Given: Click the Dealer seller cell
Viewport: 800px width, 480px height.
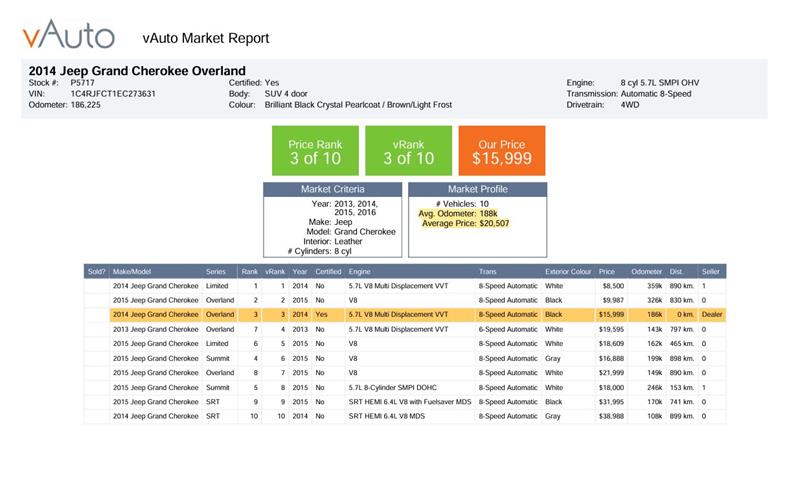Looking at the screenshot, I should point(712,315).
